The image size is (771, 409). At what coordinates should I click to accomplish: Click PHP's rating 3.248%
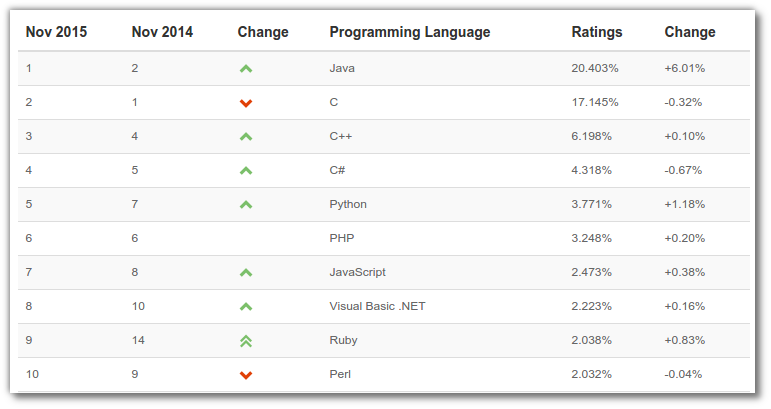[592, 238]
